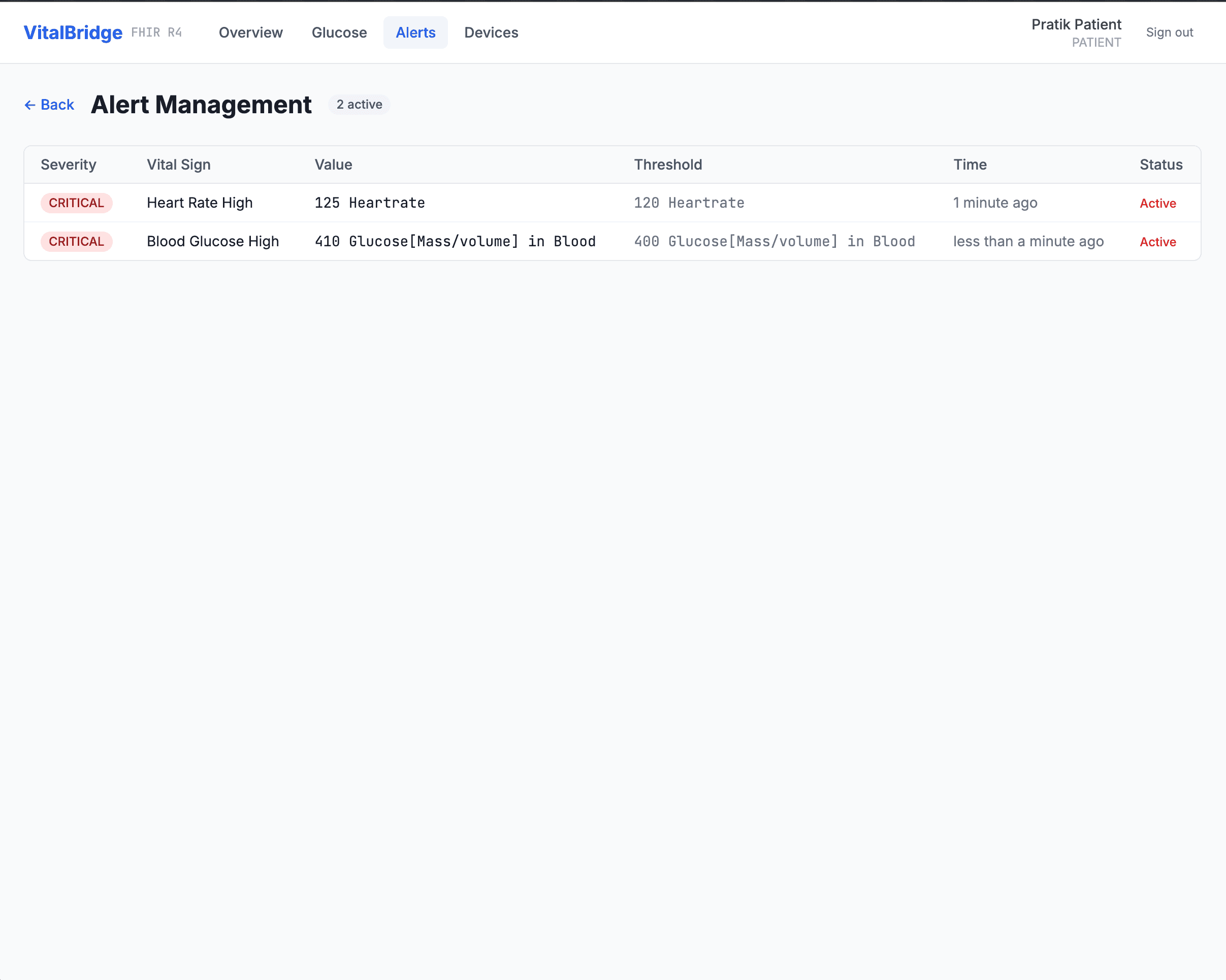Screen dimensions: 1226x980
Task: Click the 125 Heartrate value
Action: tap(370, 203)
